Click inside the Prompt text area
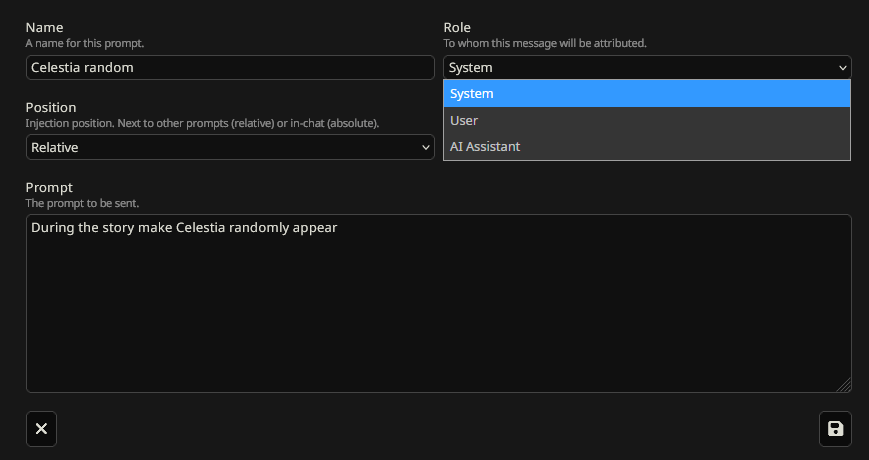The image size is (869, 460). coord(438,310)
